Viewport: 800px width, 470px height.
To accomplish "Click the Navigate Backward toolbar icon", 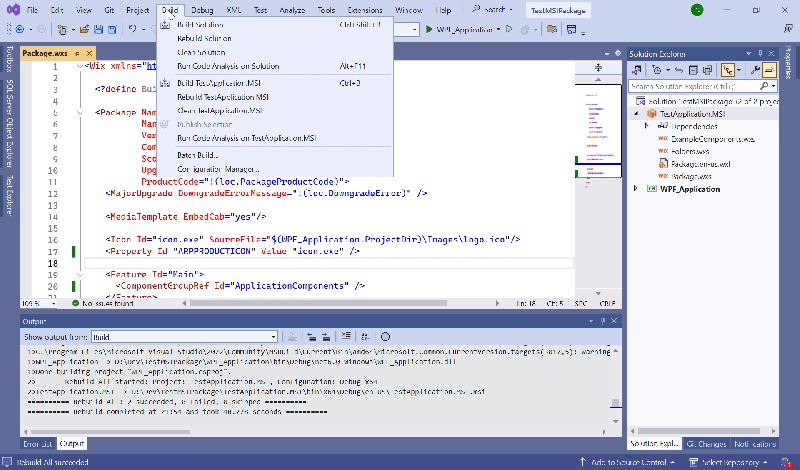I will [20, 30].
